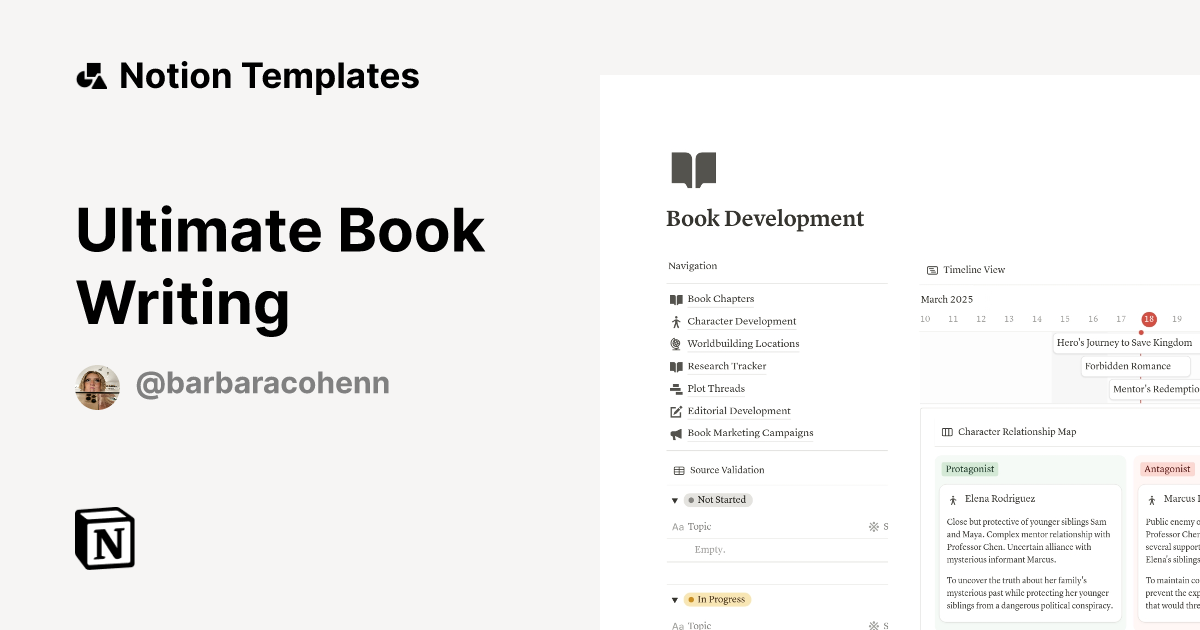1200x630 pixels.
Task: Click the Plot Threads icon
Action: [676, 388]
